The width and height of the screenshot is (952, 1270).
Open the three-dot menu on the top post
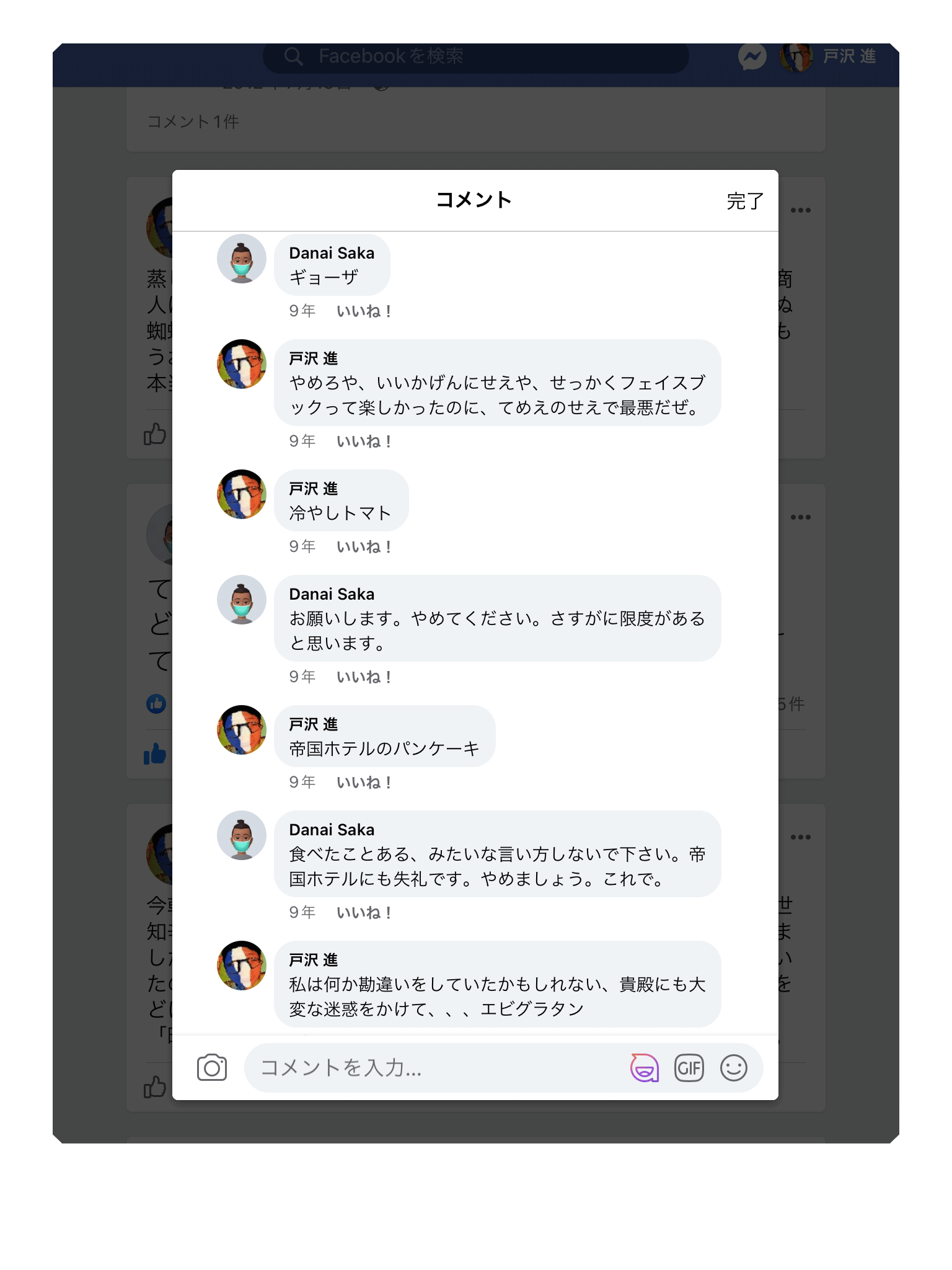pyautogui.click(x=800, y=210)
